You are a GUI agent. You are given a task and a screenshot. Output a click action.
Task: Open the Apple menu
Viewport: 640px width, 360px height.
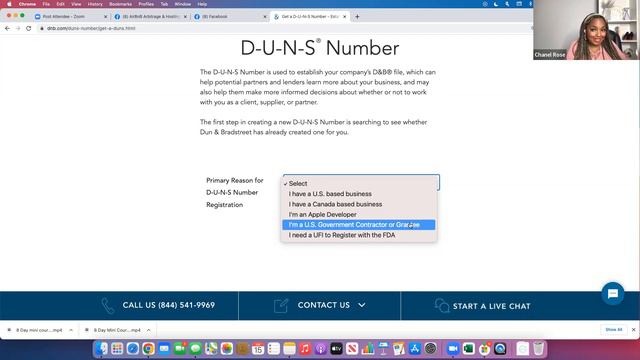(9, 4)
